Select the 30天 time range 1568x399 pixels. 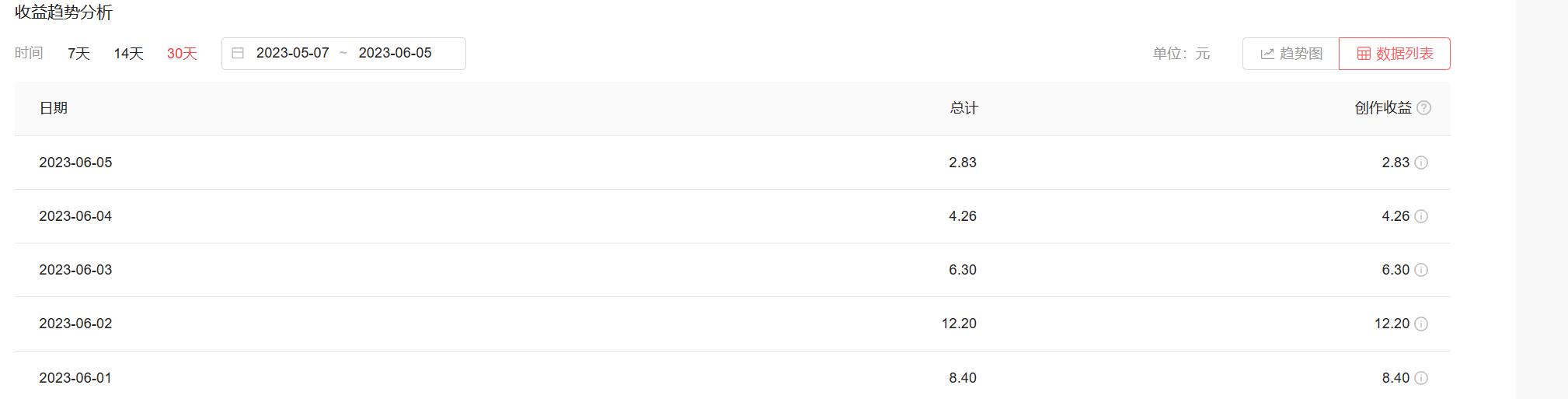point(182,54)
